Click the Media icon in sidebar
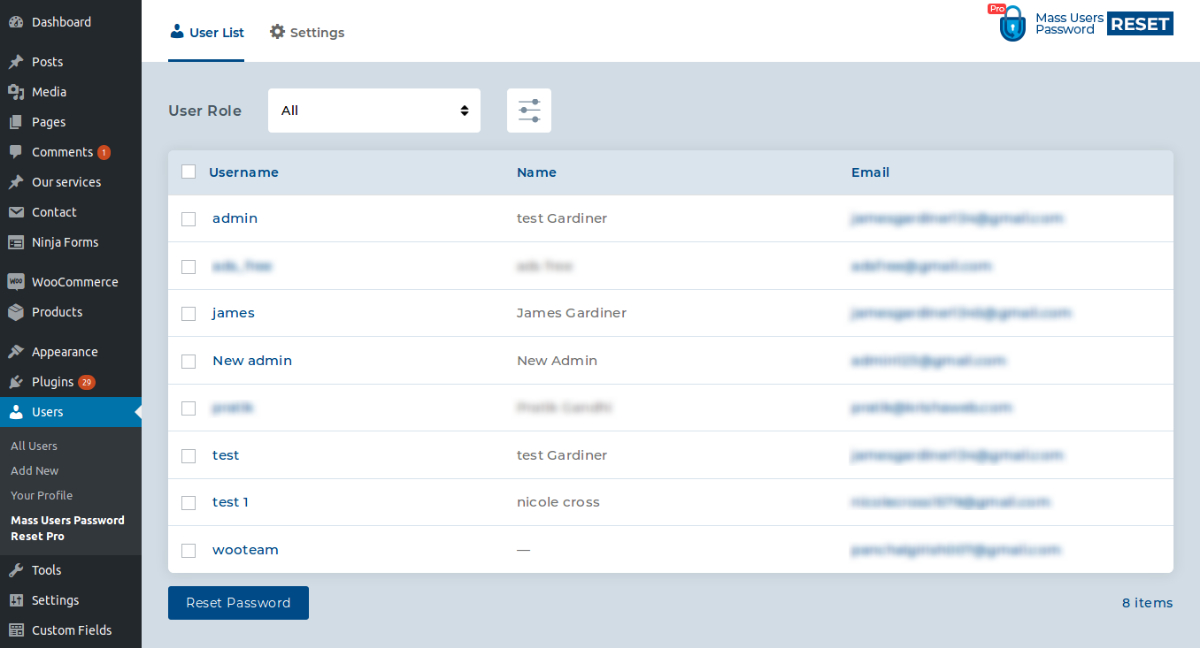 [16, 92]
